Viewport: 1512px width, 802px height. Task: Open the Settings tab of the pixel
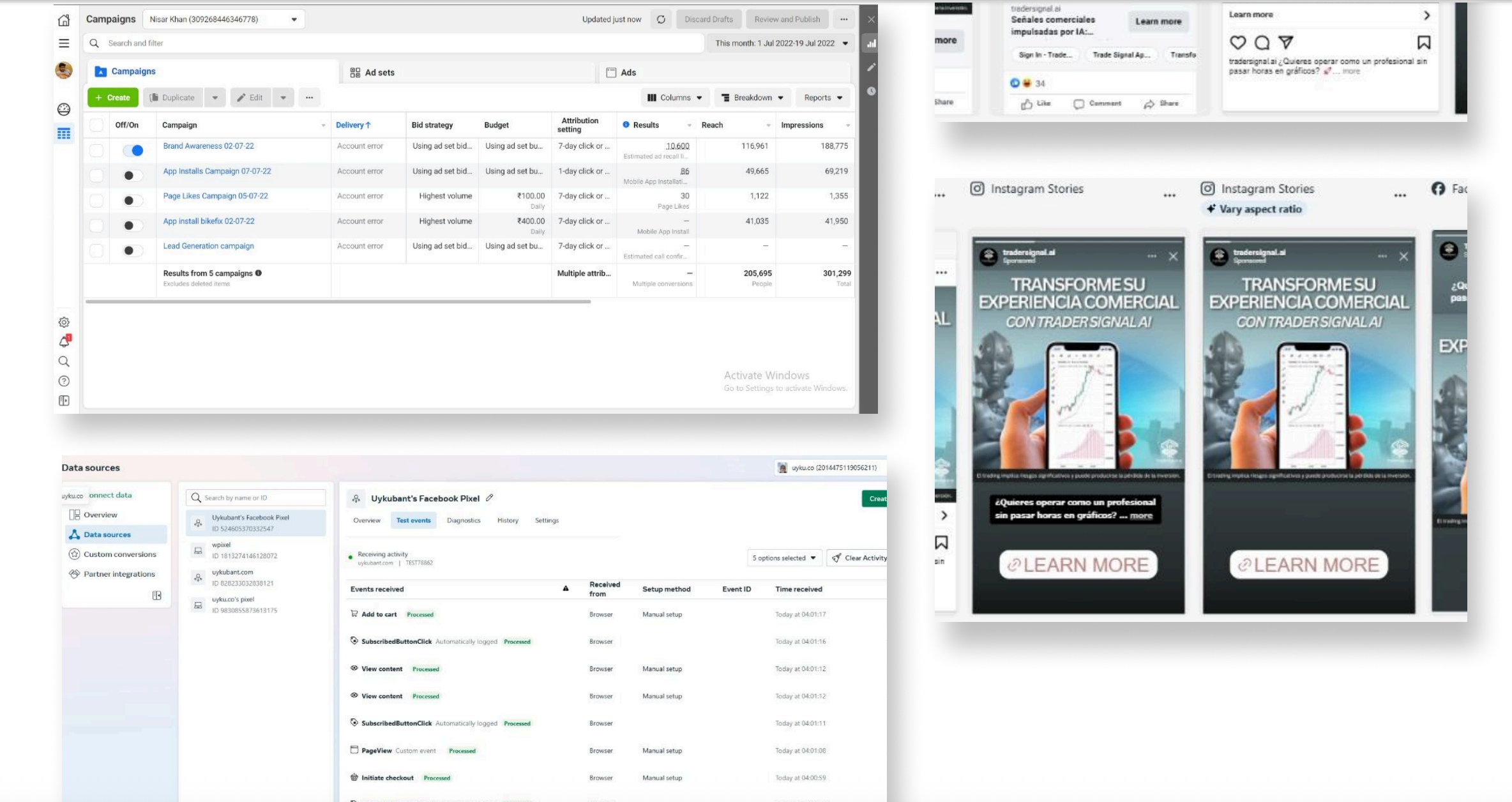coord(547,520)
